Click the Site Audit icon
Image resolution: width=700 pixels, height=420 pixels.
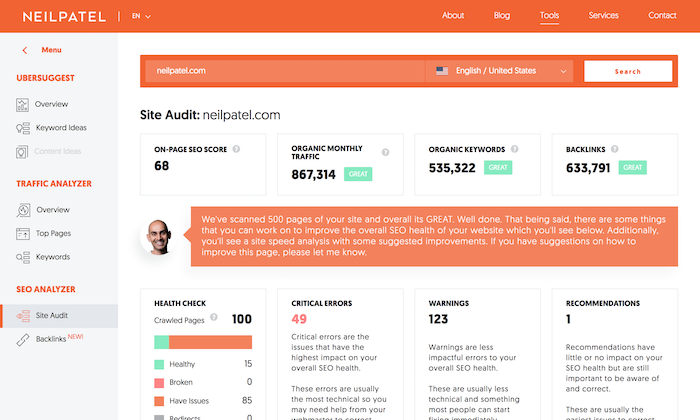[23, 316]
